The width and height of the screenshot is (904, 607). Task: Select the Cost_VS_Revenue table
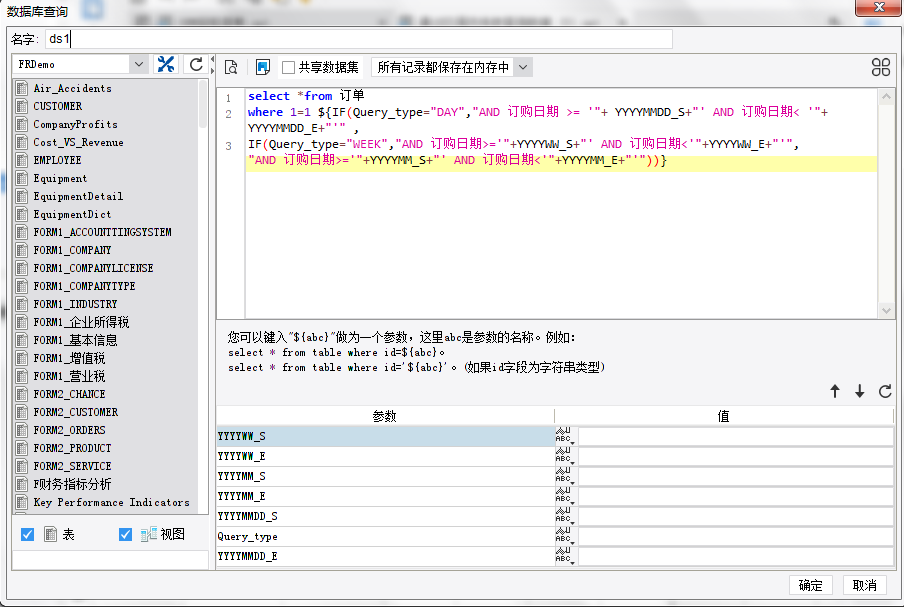tap(78, 142)
